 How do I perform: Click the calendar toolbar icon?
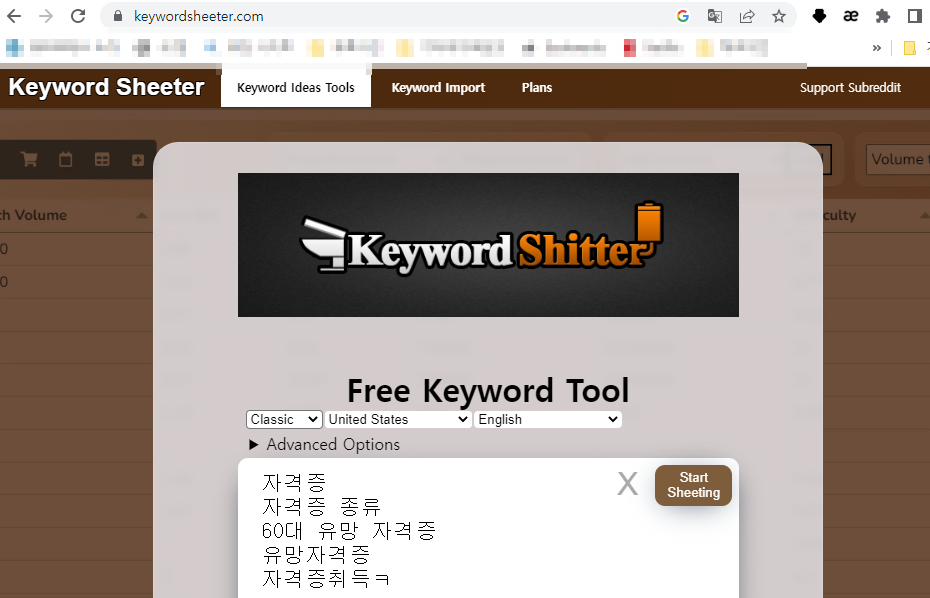65,159
